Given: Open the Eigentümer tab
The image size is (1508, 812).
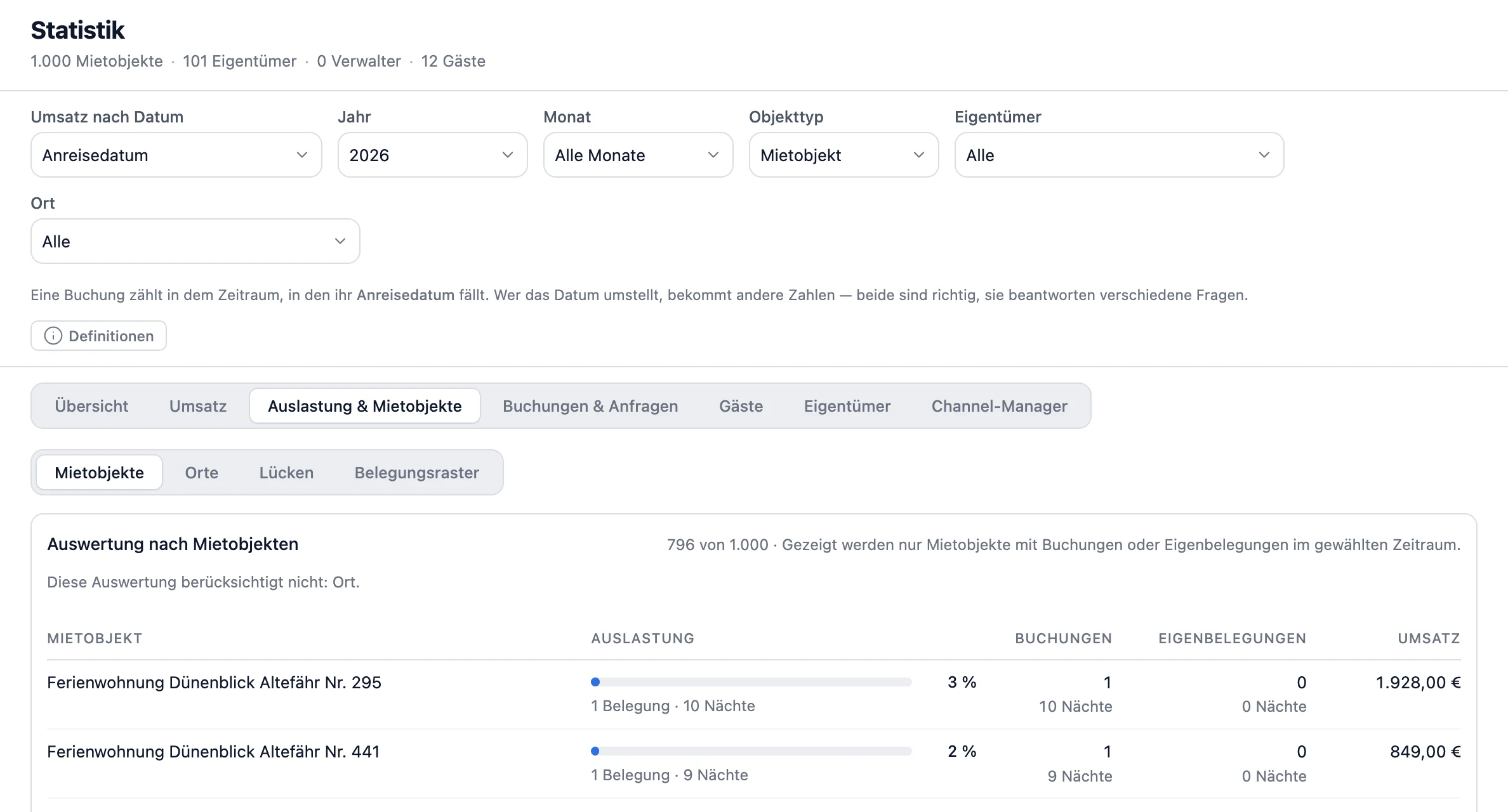Looking at the screenshot, I should click(847, 406).
